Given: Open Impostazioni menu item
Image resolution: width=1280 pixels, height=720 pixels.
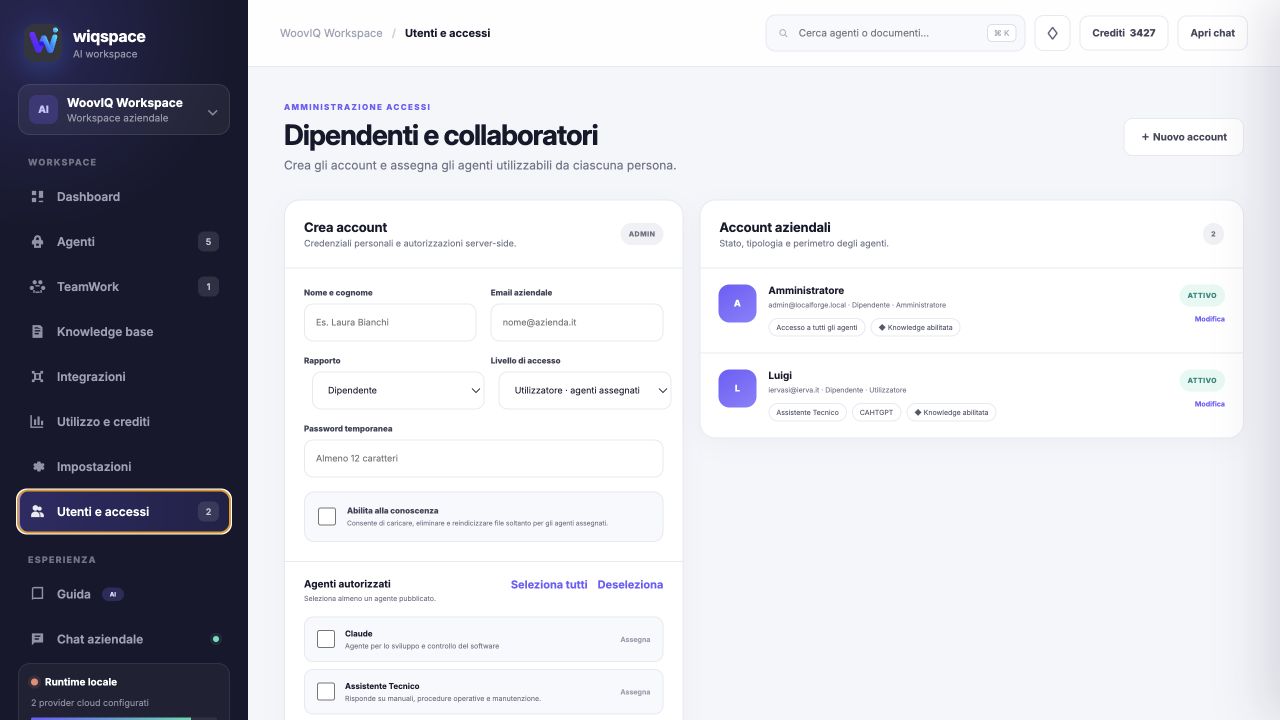Looking at the screenshot, I should (124, 467).
